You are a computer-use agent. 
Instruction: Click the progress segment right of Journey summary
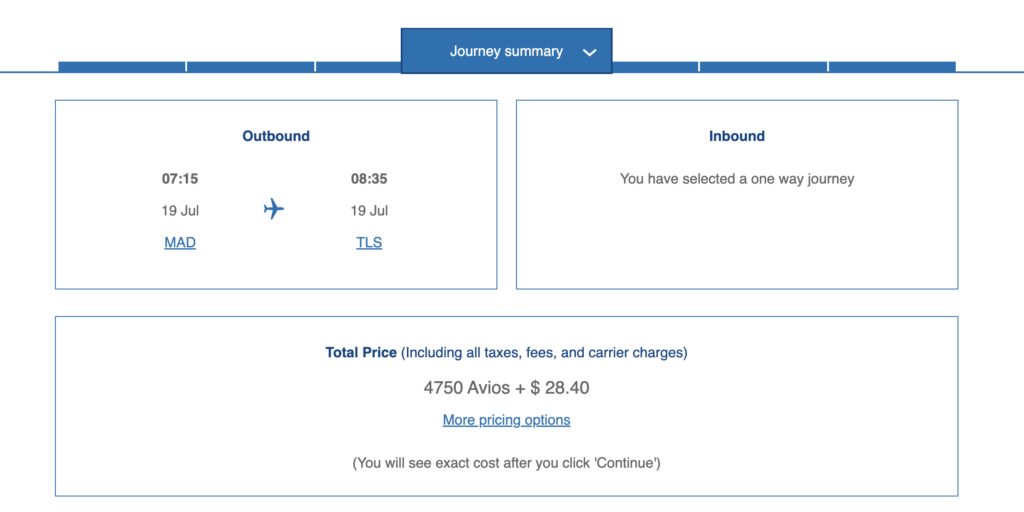(655, 67)
